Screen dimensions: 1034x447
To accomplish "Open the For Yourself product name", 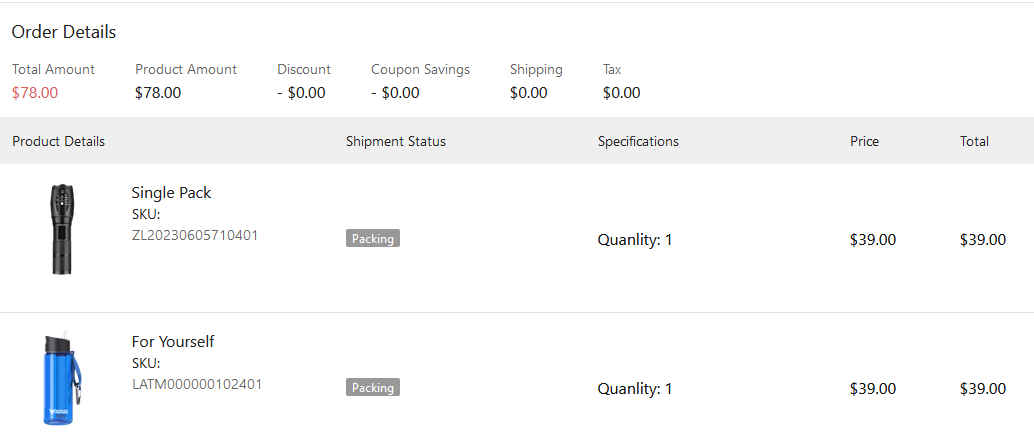I will click(x=173, y=342).
